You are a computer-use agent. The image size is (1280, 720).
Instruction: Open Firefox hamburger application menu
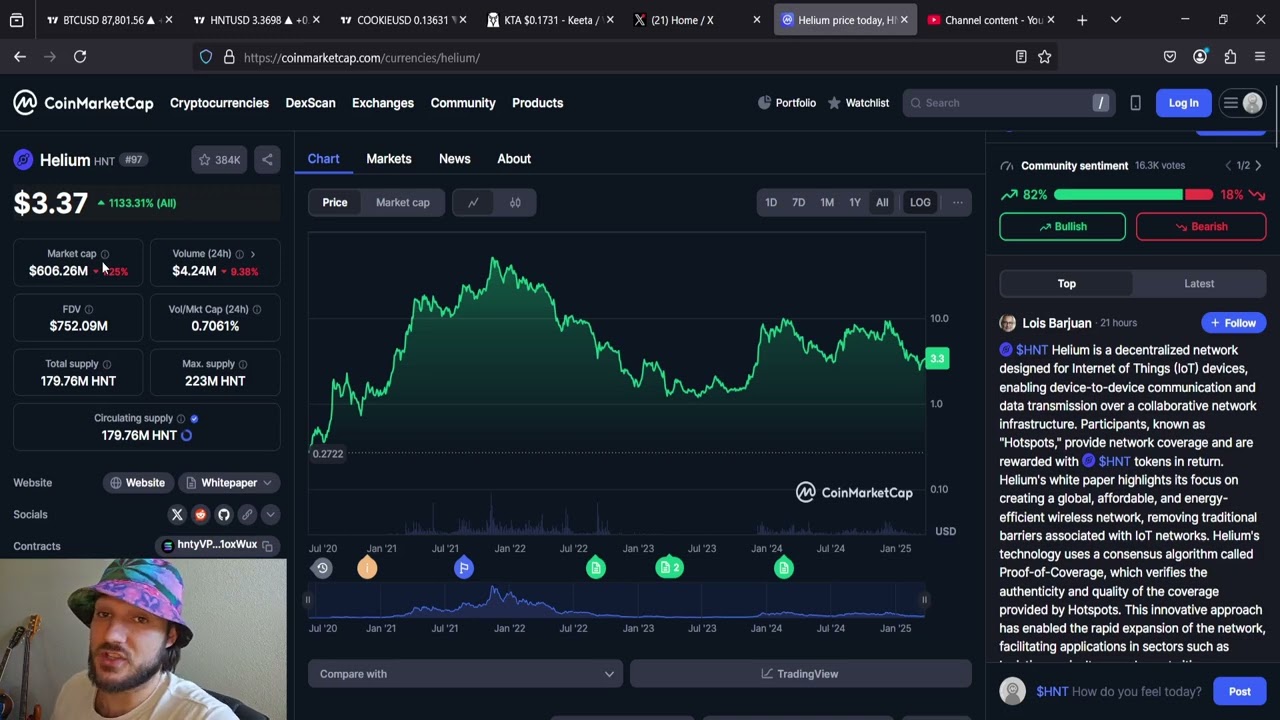(1260, 57)
